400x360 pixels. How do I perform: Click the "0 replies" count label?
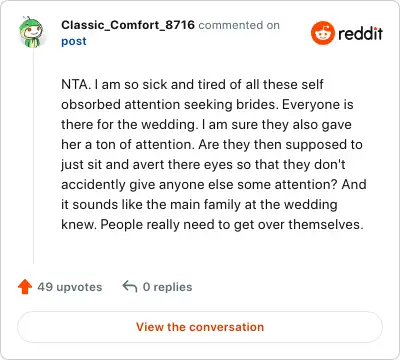[167, 287]
